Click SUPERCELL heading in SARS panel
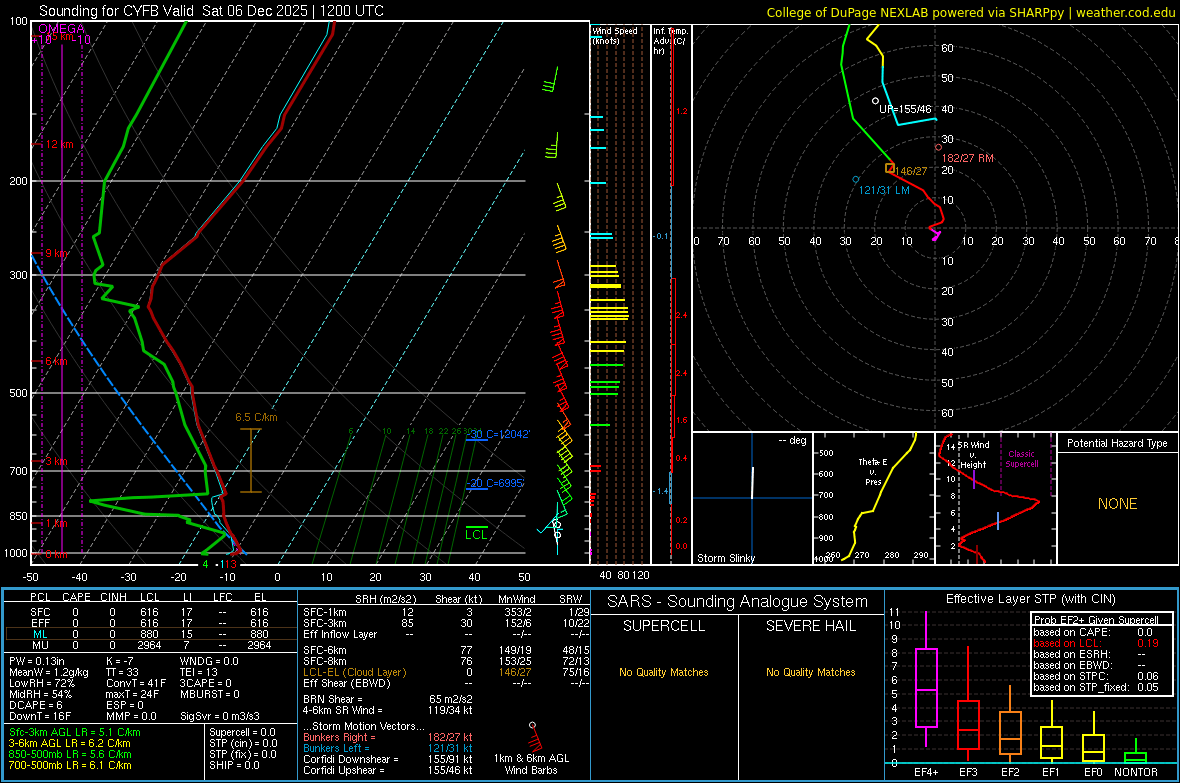 [x=663, y=626]
